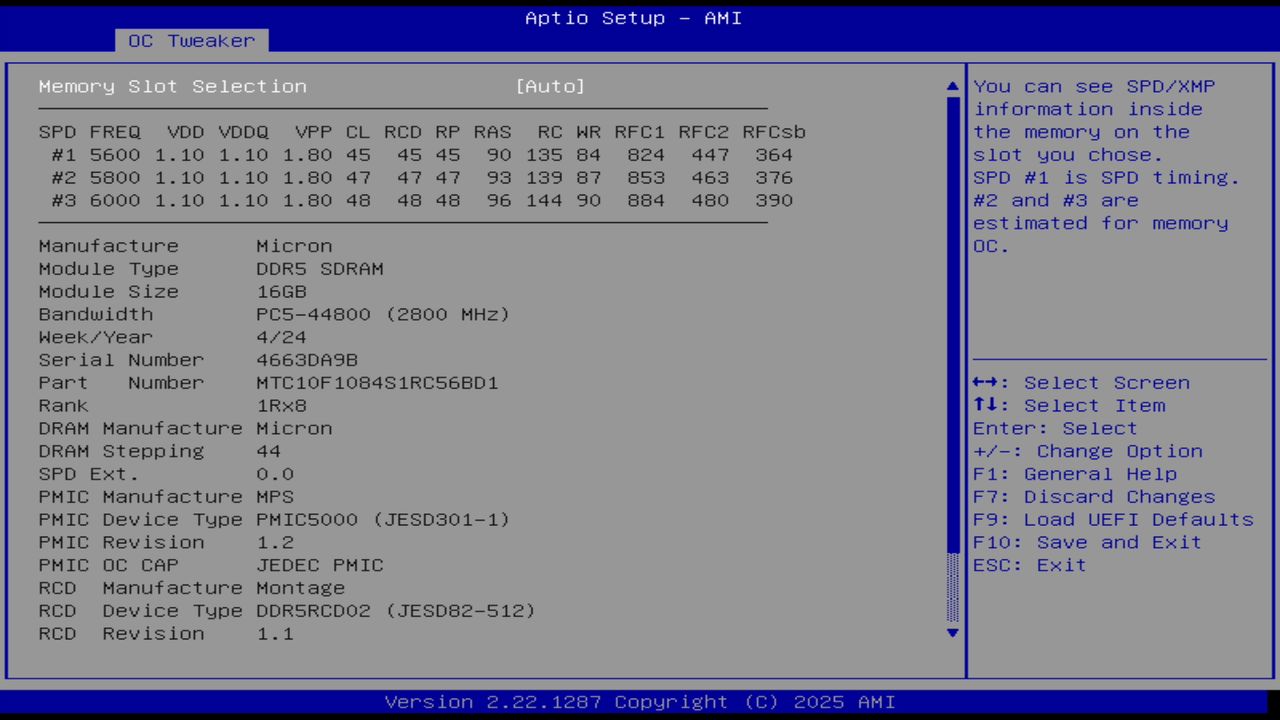Click RFCsb value 364
The height and width of the screenshot is (720, 1280).
[x=774, y=155]
